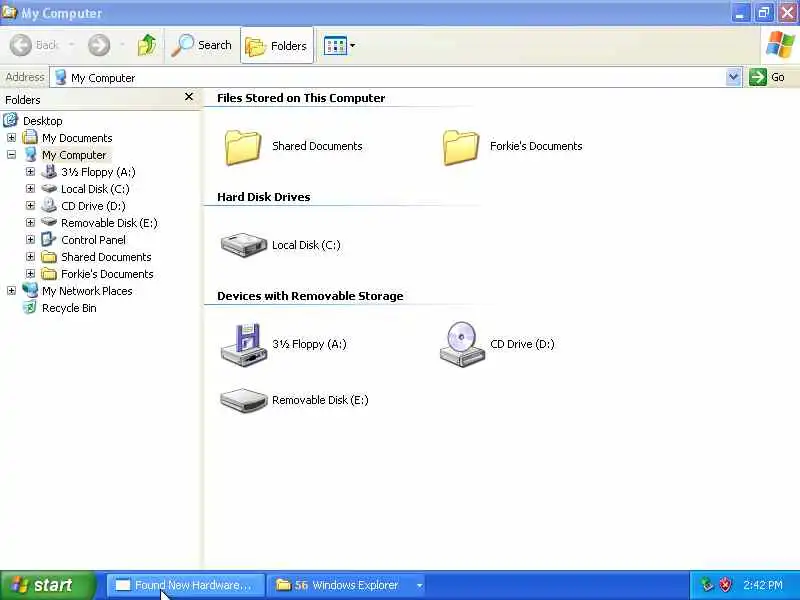Viewport: 800px width, 600px height.
Task: Click Safely Remove Hardware tray icon
Action: (x=706, y=585)
